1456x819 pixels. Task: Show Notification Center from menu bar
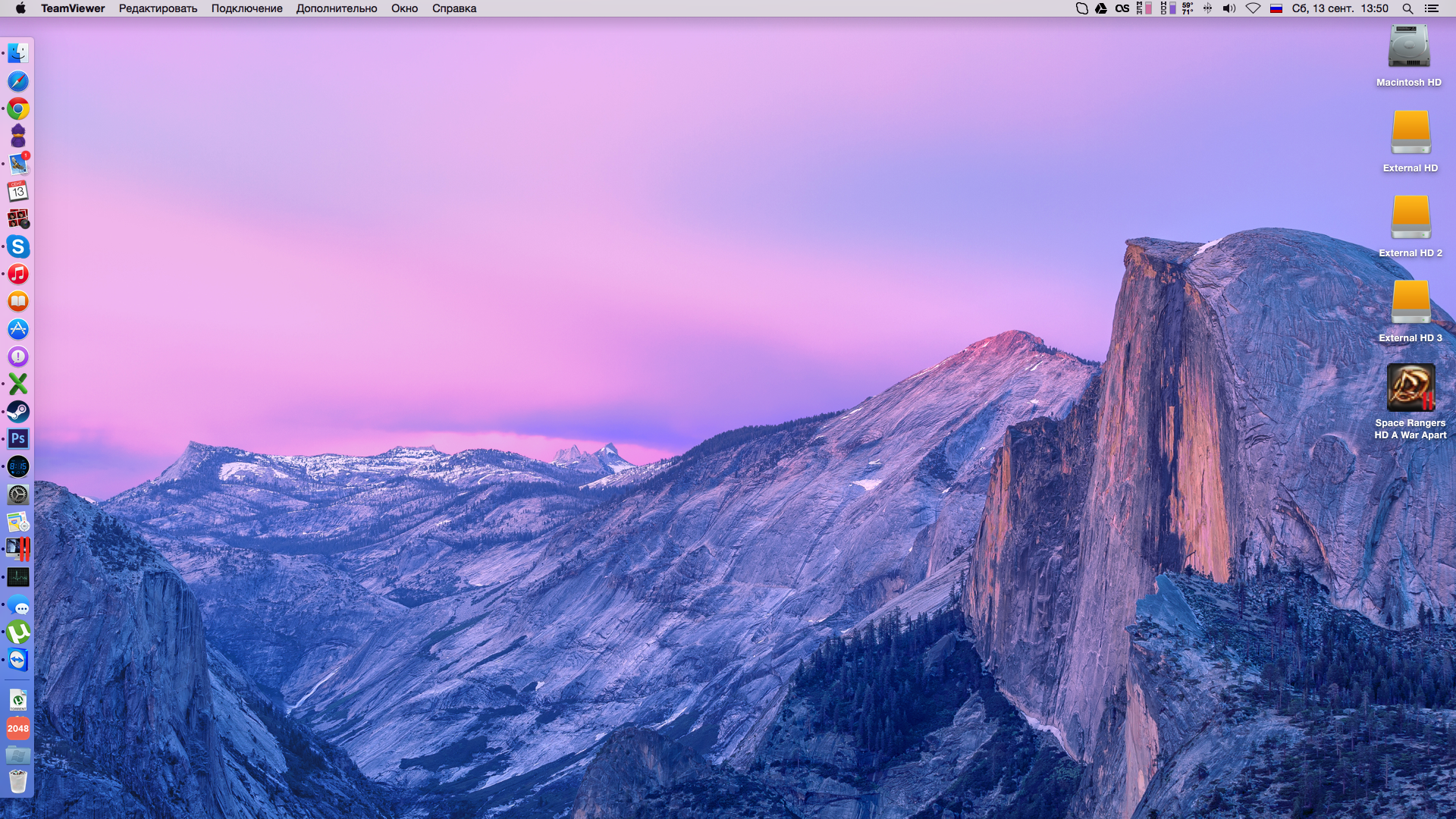pos(1432,8)
